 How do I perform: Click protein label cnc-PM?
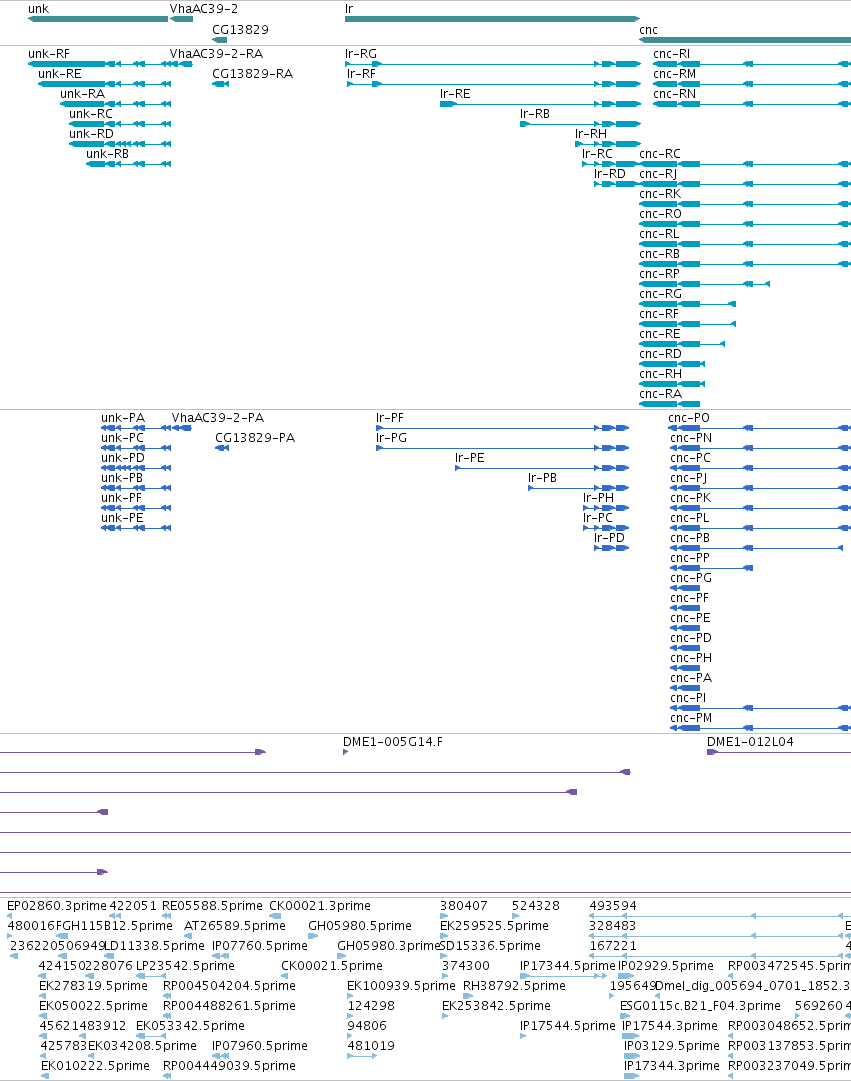click(x=691, y=718)
